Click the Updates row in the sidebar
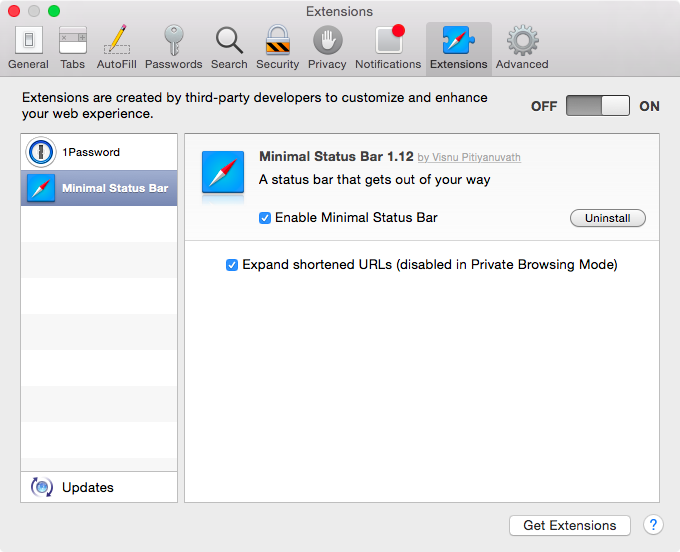 [x=99, y=487]
